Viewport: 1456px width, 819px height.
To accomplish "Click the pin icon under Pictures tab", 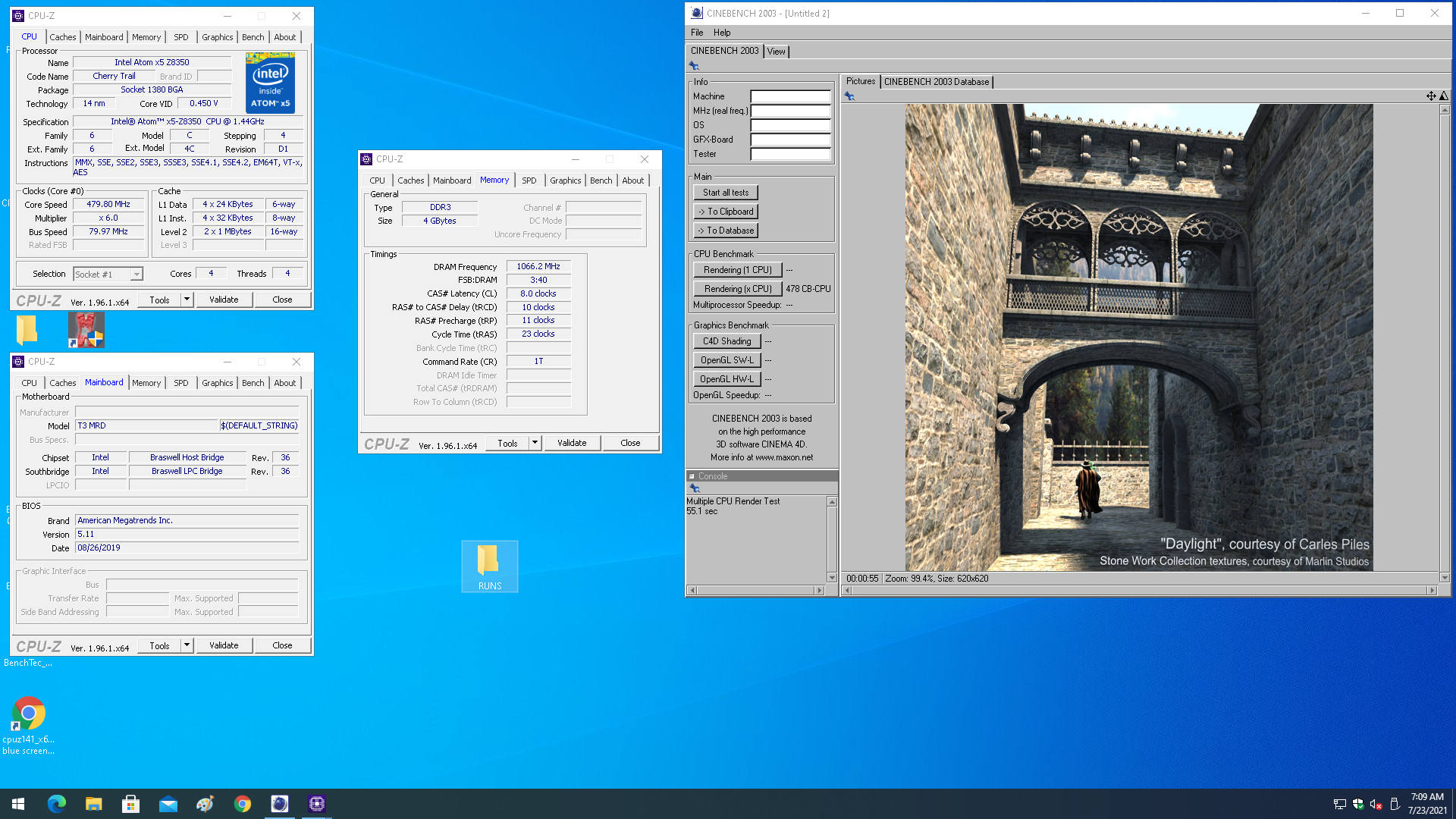I will 849,96.
